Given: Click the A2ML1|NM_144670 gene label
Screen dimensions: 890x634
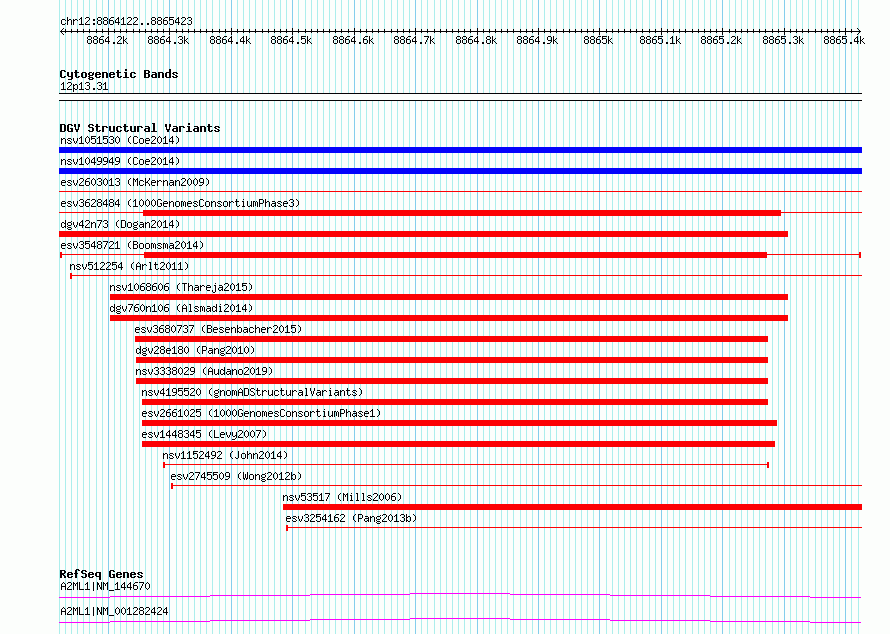Looking at the screenshot, I should coord(105,586).
